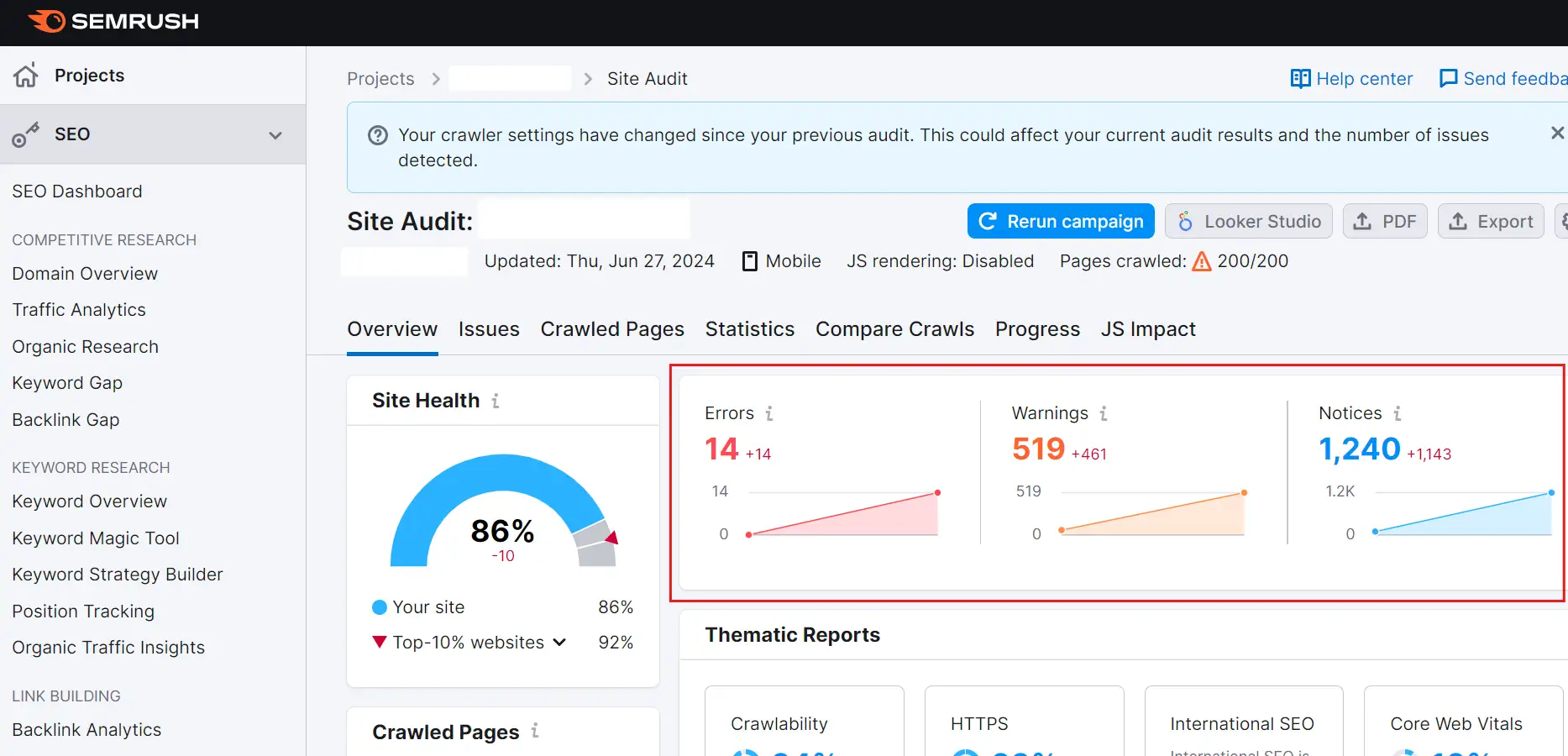The image size is (1568, 756).
Task: Click the Projects home icon
Action: tap(26, 76)
